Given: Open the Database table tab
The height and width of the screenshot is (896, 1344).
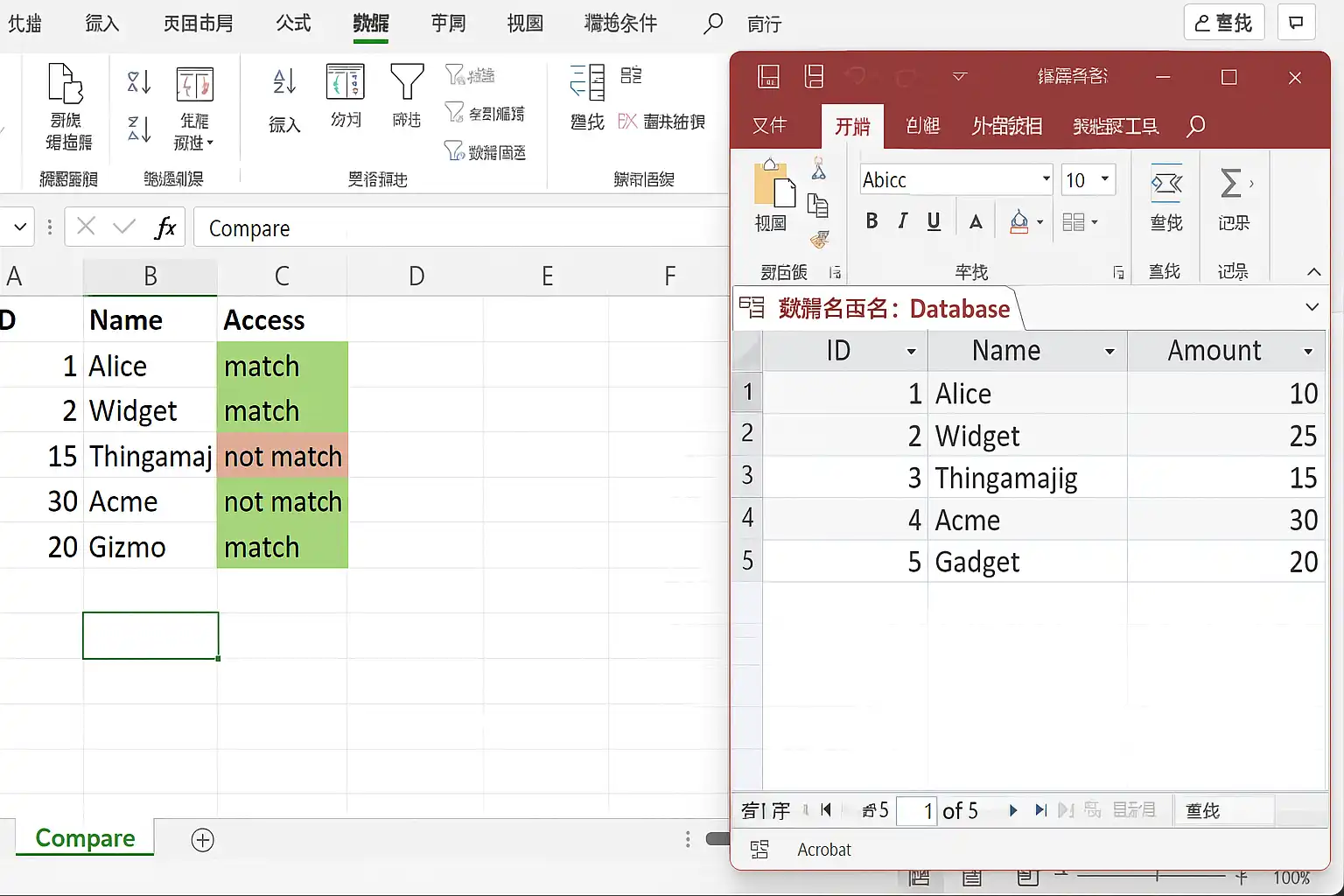Looking at the screenshot, I should click(x=875, y=309).
